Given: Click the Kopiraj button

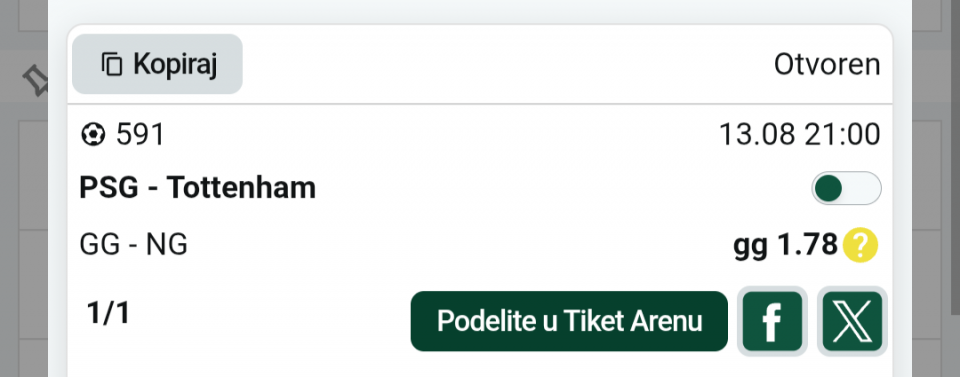Looking at the screenshot, I should coord(157,64).
